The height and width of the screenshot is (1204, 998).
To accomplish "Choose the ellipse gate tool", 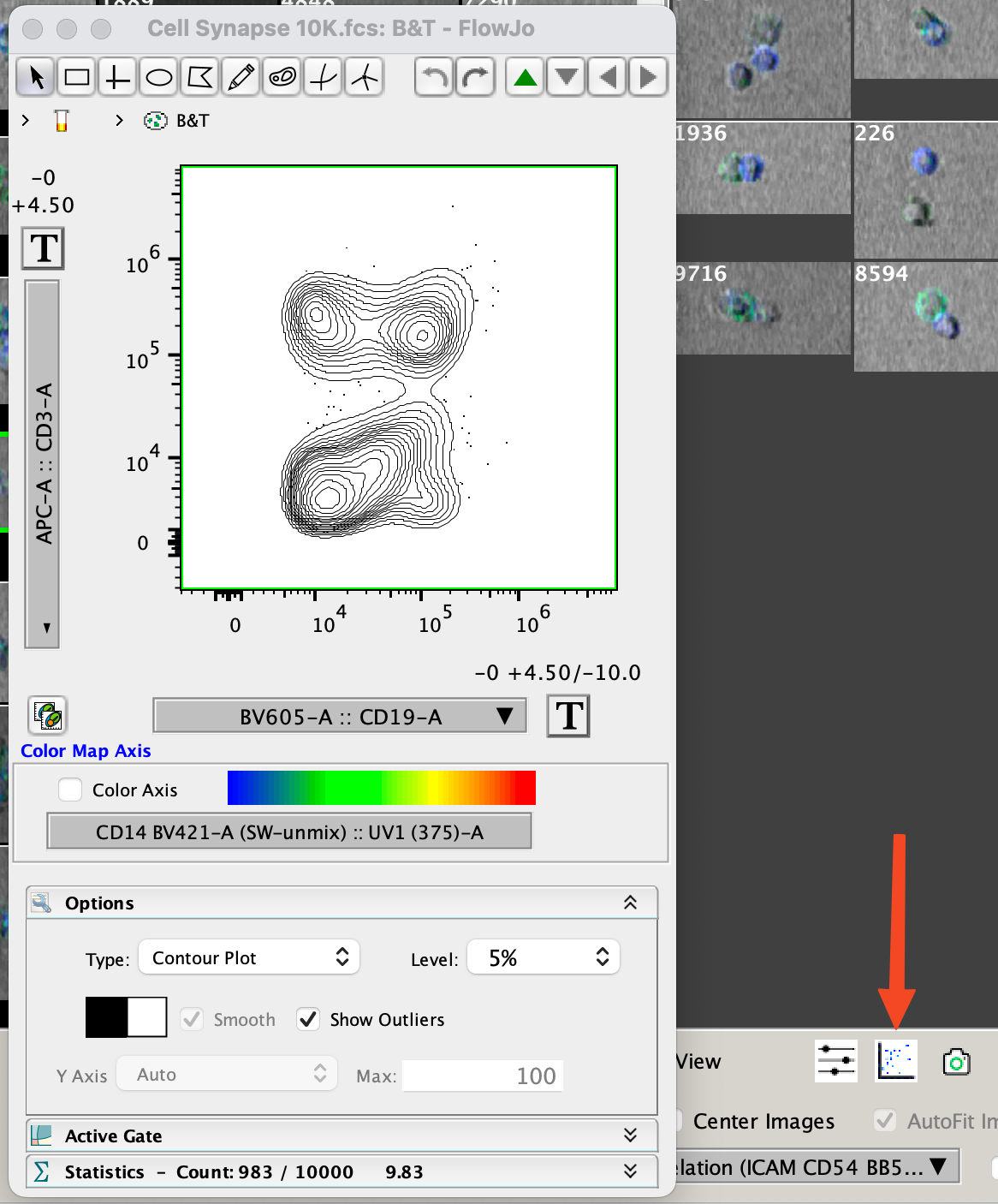I will (x=159, y=78).
